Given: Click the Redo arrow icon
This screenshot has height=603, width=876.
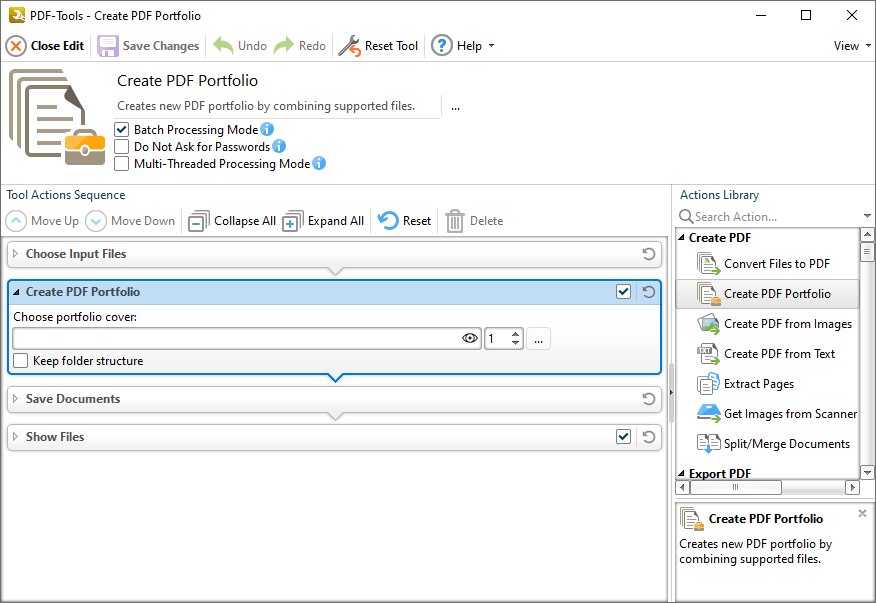Looking at the screenshot, I should coord(284,46).
